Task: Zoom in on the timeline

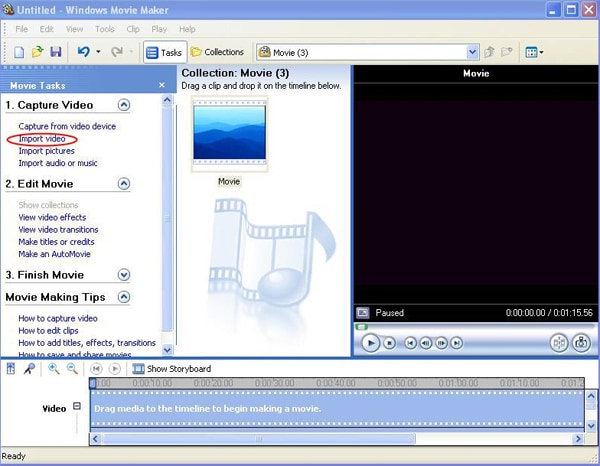Action: [x=53, y=369]
